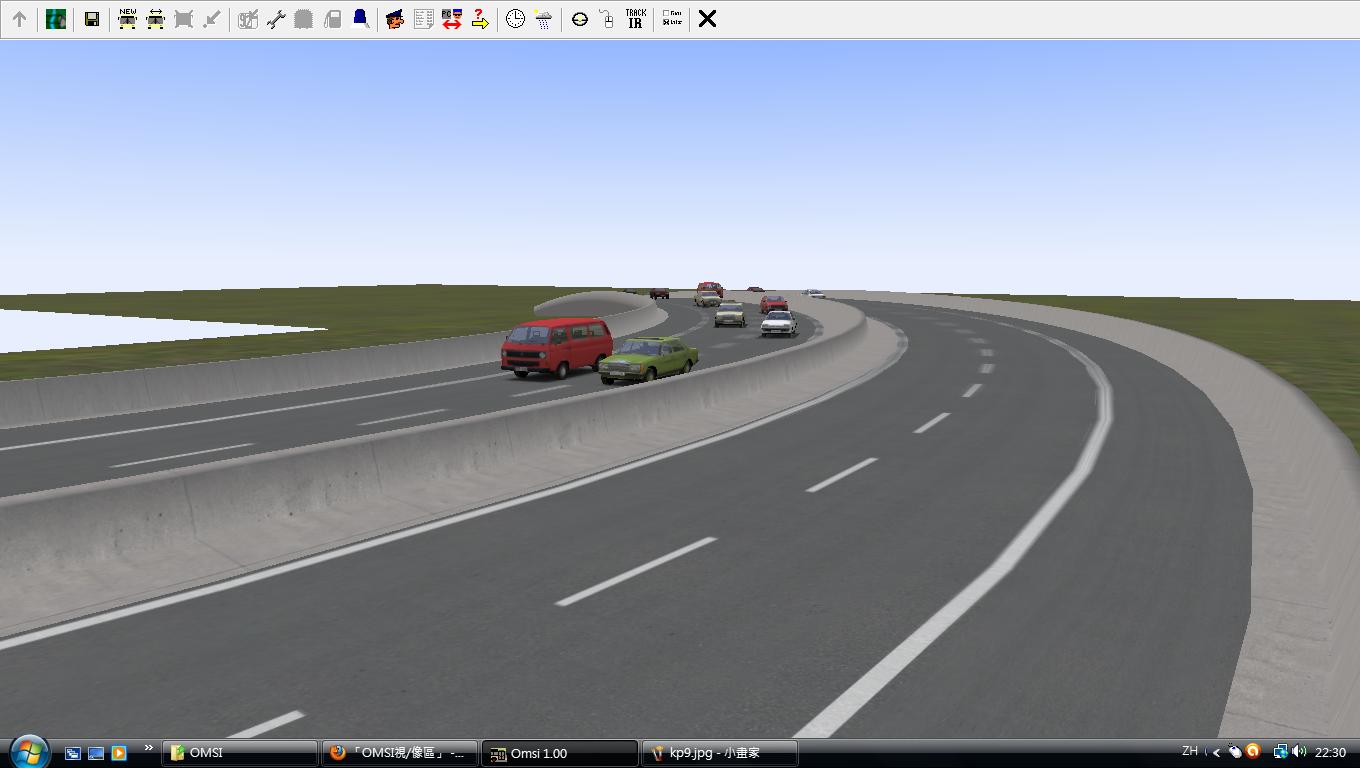The image size is (1360, 768).
Task: Click the fuel pump icon
Action: click(332, 19)
